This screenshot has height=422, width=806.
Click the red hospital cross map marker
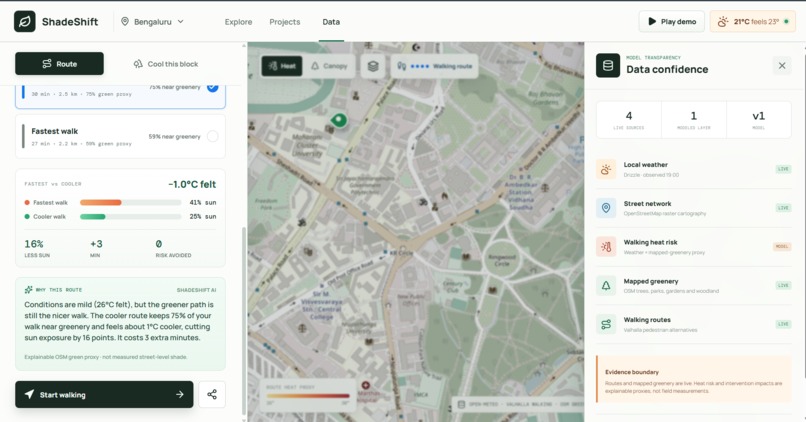[x=365, y=386]
